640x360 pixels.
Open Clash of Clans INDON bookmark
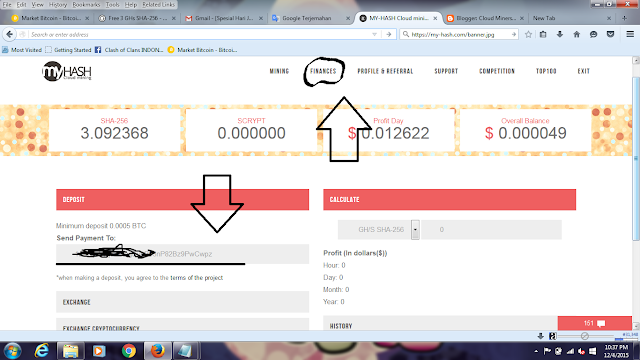129,50
